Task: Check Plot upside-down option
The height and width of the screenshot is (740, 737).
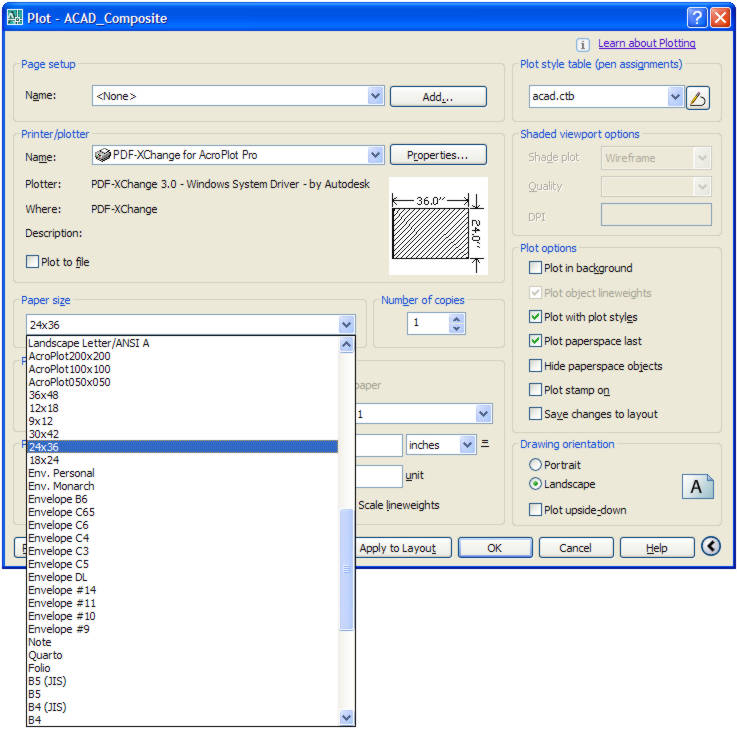Action: (x=535, y=510)
